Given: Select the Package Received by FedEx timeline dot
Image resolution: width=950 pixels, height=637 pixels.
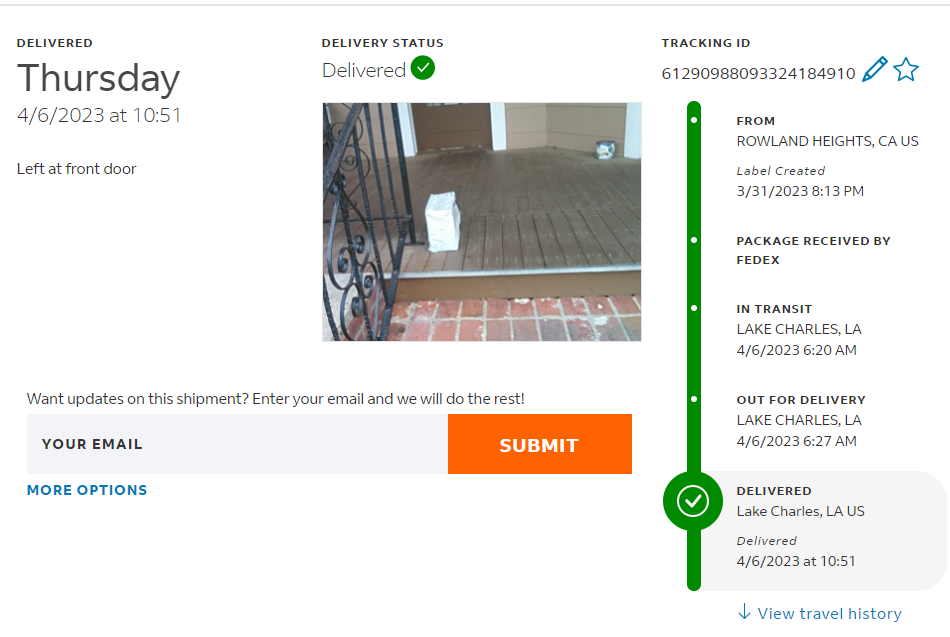Looking at the screenshot, I should [x=694, y=241].
